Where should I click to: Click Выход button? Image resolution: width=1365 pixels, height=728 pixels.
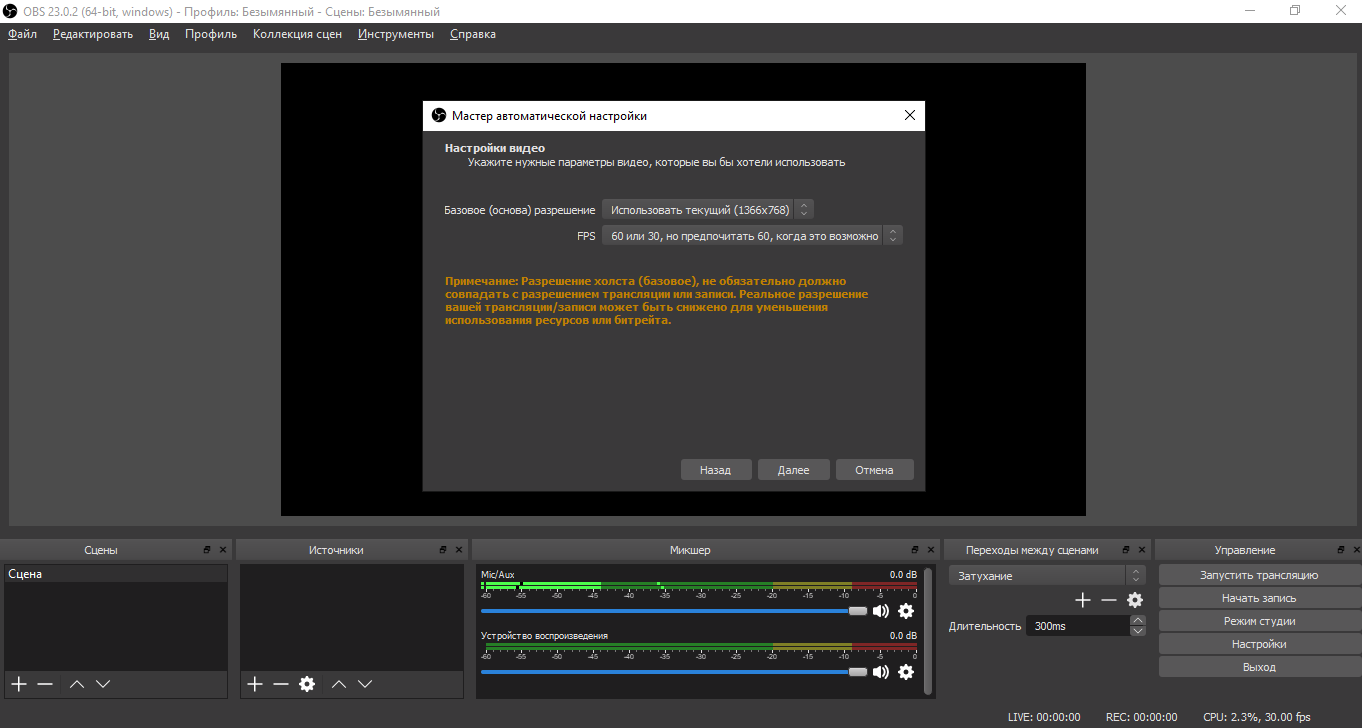[x=1259, y=667]
